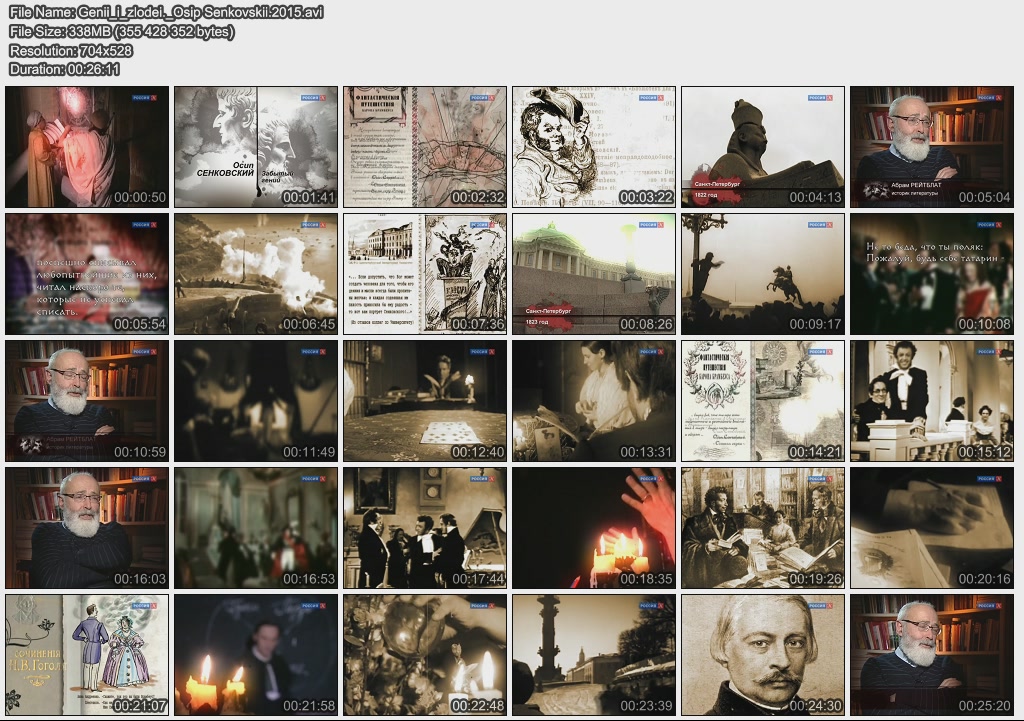Click the Bronze Horseman silhouette frame at 00:09:17
The height and width of the screenshot is (721, 1024).
(763, 274)
